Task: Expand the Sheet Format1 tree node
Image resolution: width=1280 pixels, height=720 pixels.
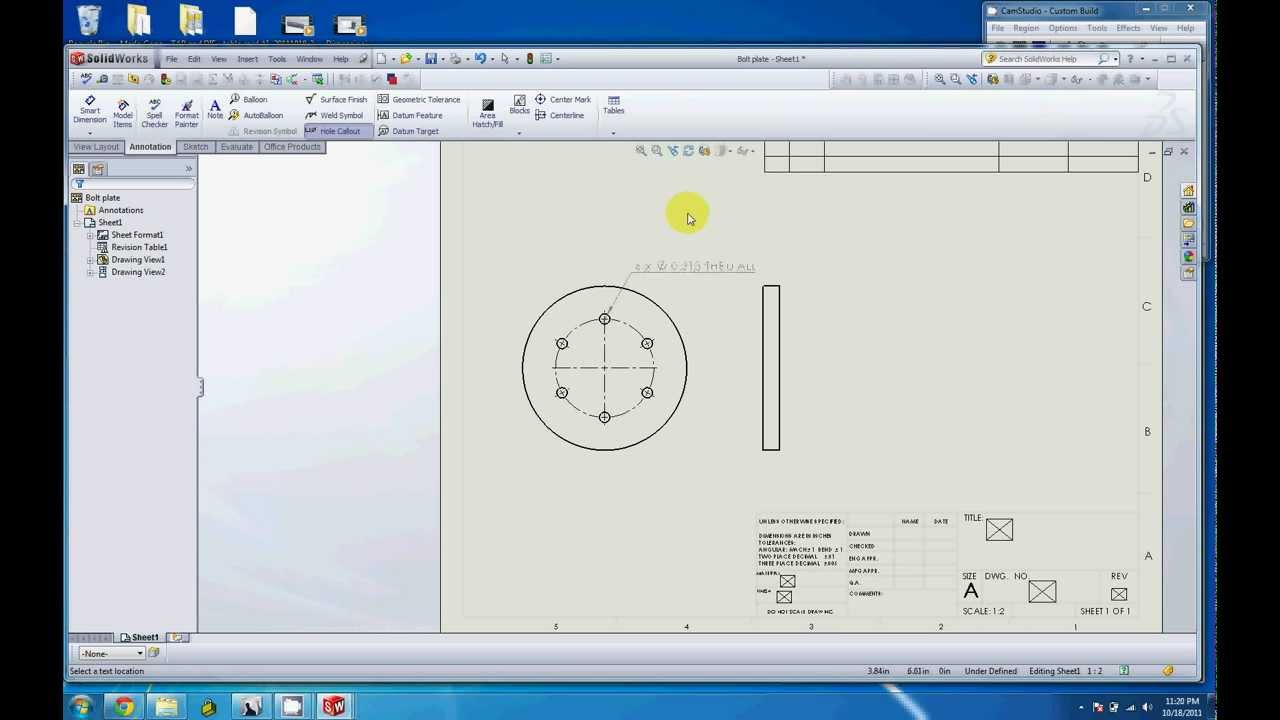Action: pos(90,235)
